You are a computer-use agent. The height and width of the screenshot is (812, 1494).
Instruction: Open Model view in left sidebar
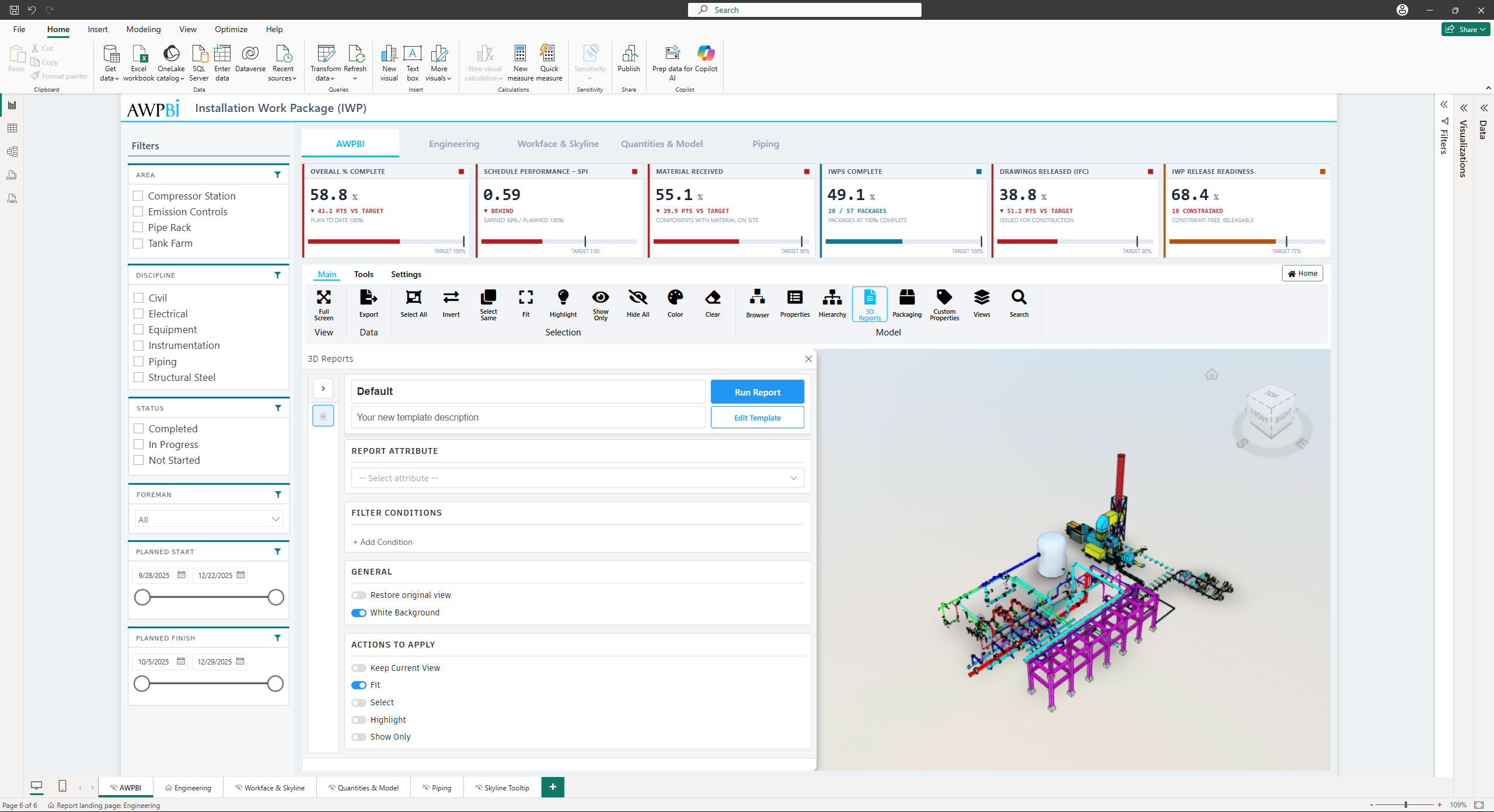[12, 152]
